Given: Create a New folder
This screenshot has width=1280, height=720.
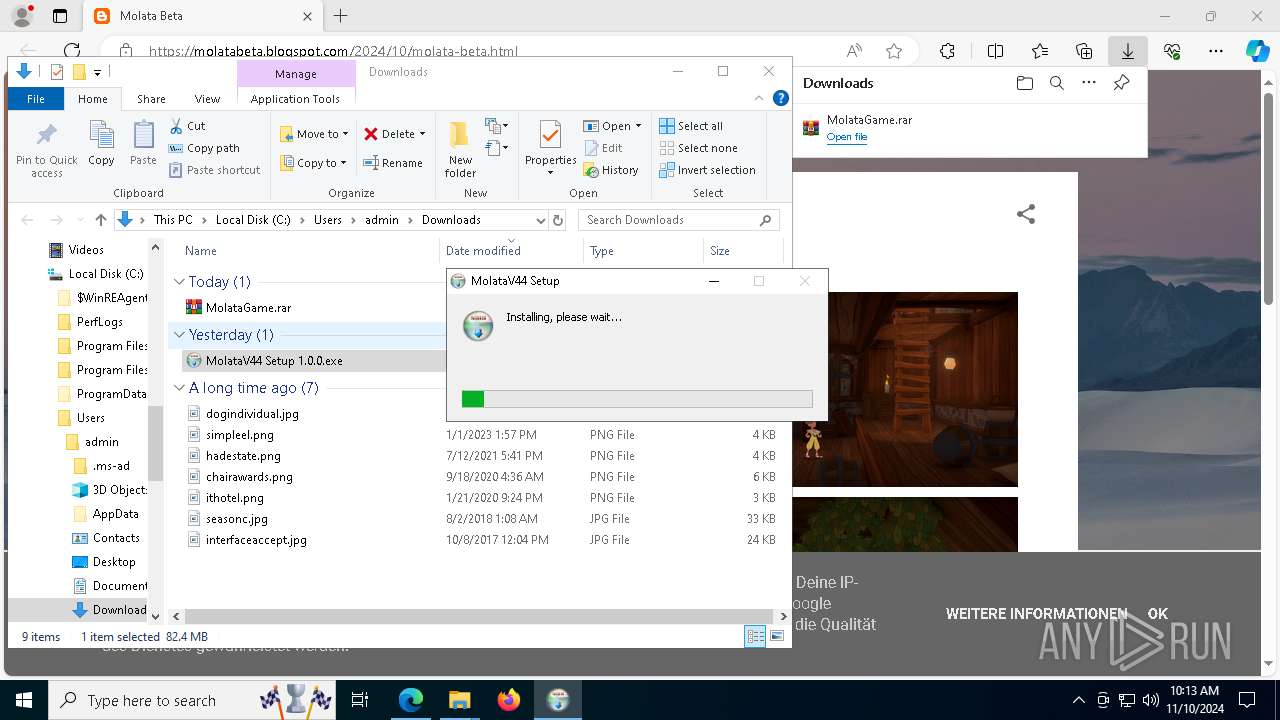Looking at the screenshot, I should 460,149.
